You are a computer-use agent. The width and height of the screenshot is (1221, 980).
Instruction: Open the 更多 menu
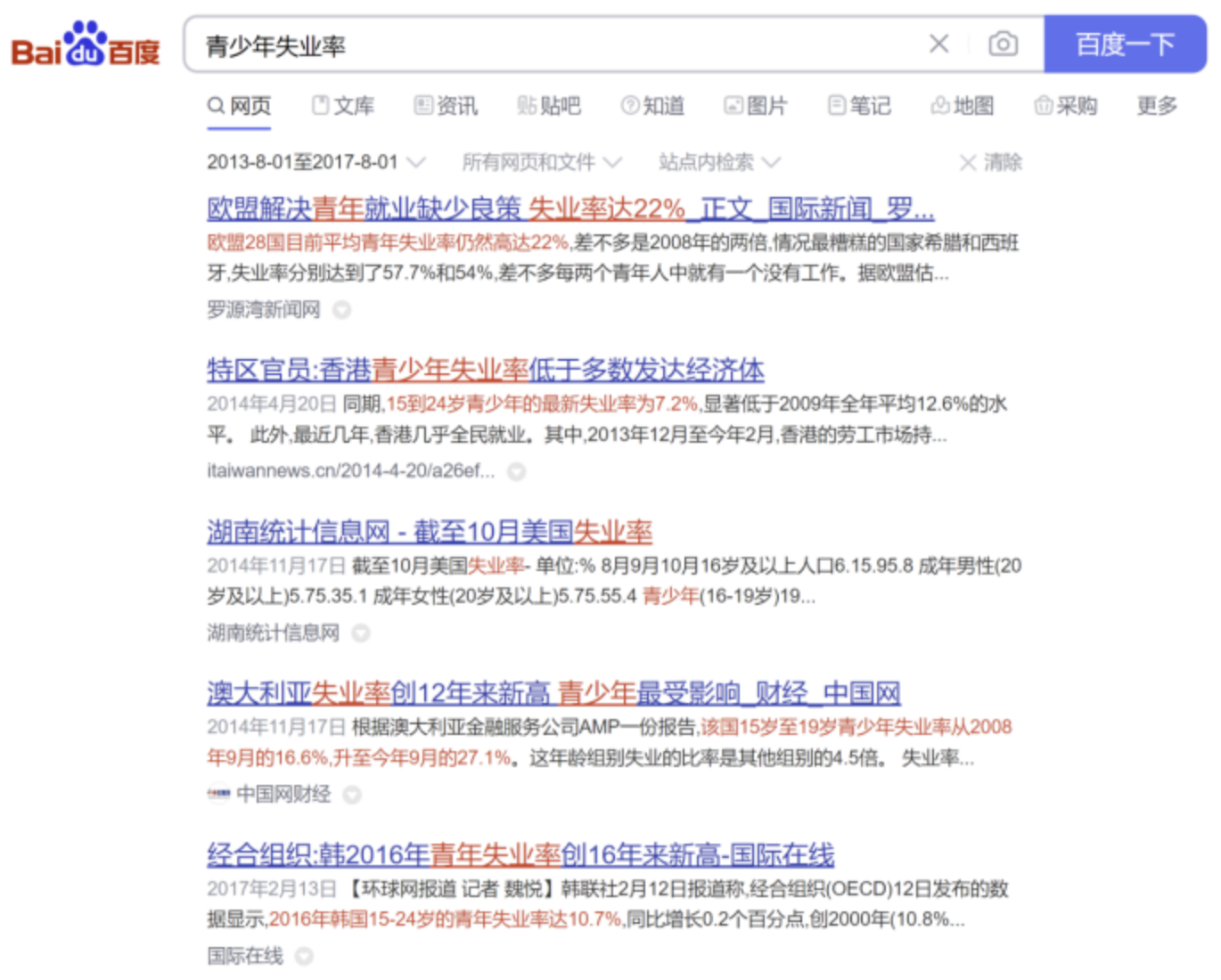[1157, 106]
